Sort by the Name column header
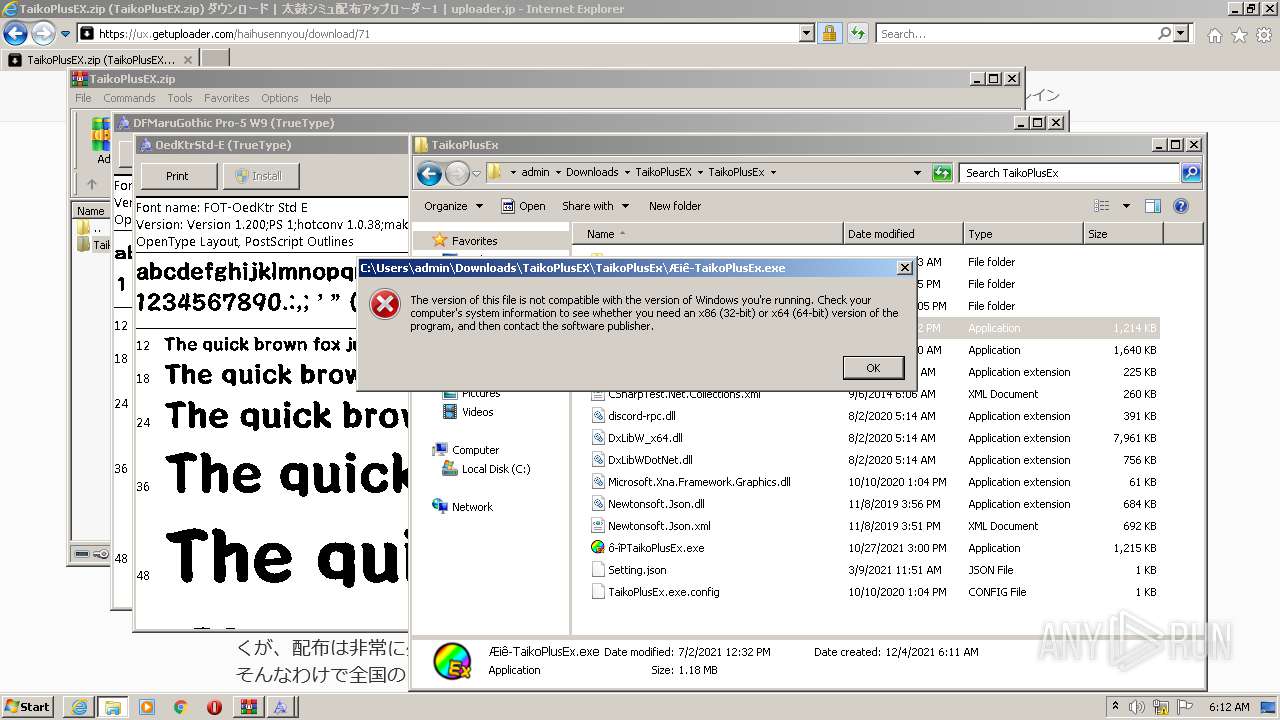The width and height of the screenshot is (1280, 720). 708,234
